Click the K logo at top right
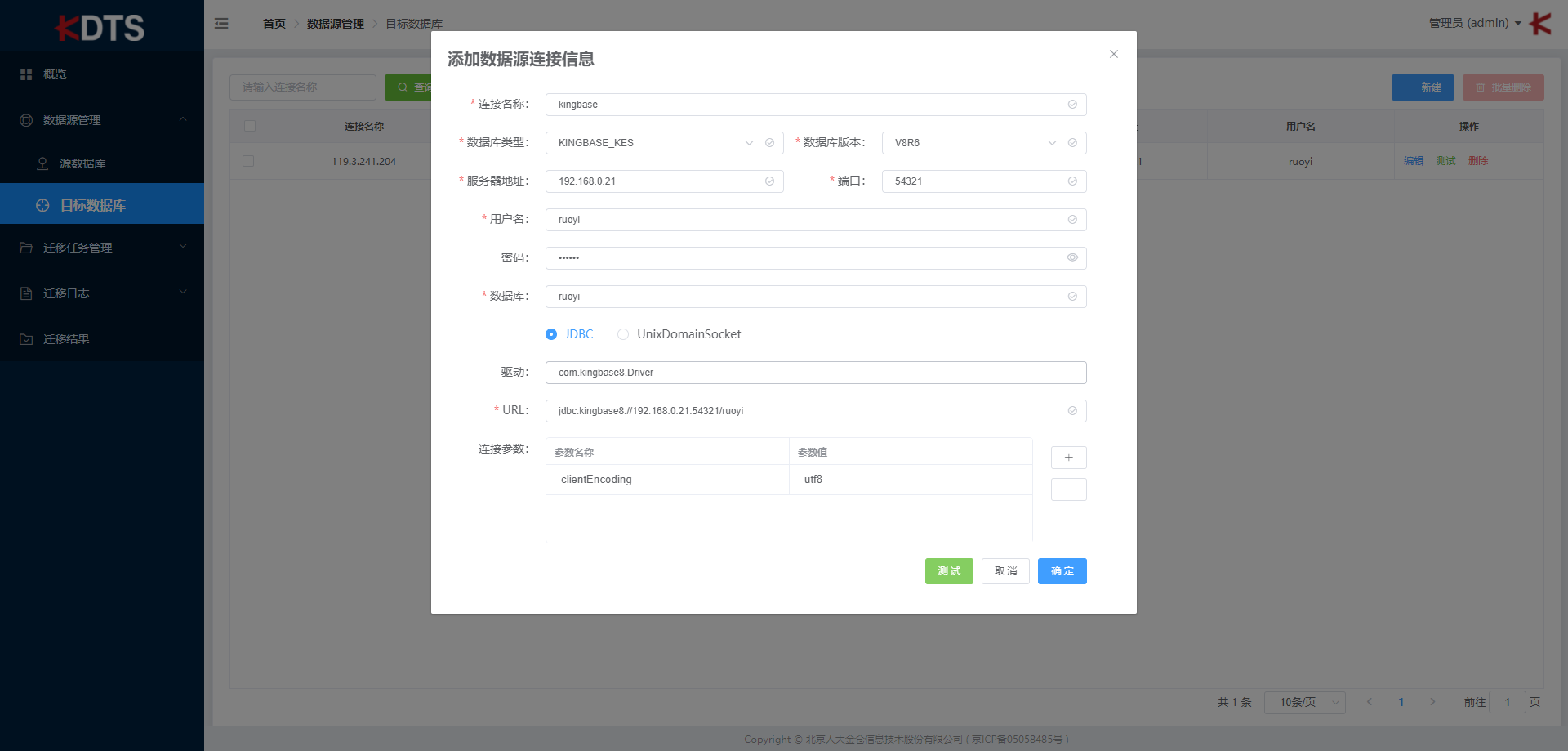The height and width of the screenshot is (751, 1568). 1540,24
